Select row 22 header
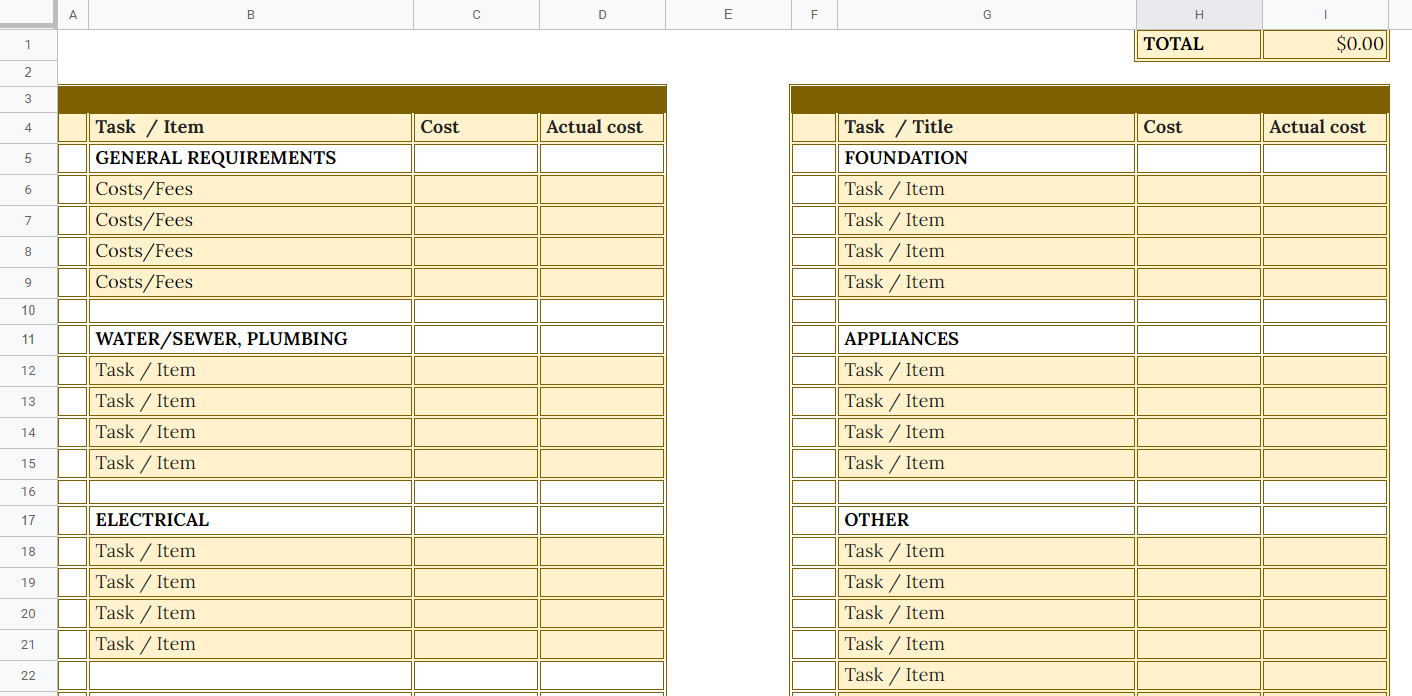Viewport: 1412px width, 696px height. click(28, 675)
